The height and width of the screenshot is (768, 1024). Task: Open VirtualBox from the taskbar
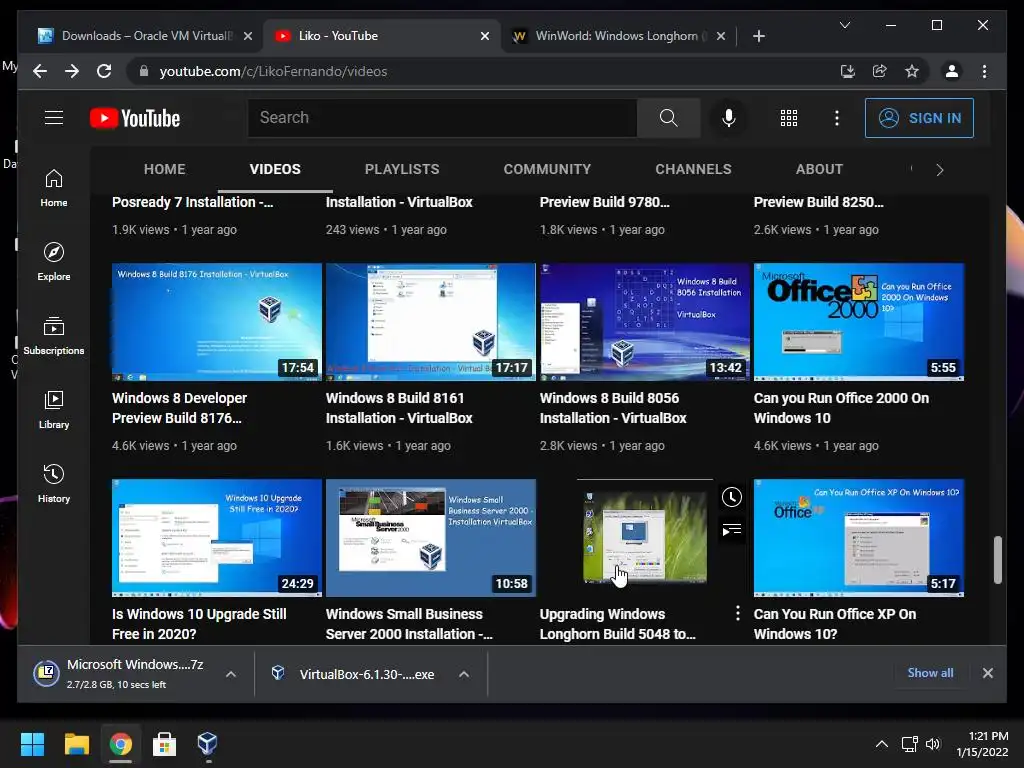(207, 744)
